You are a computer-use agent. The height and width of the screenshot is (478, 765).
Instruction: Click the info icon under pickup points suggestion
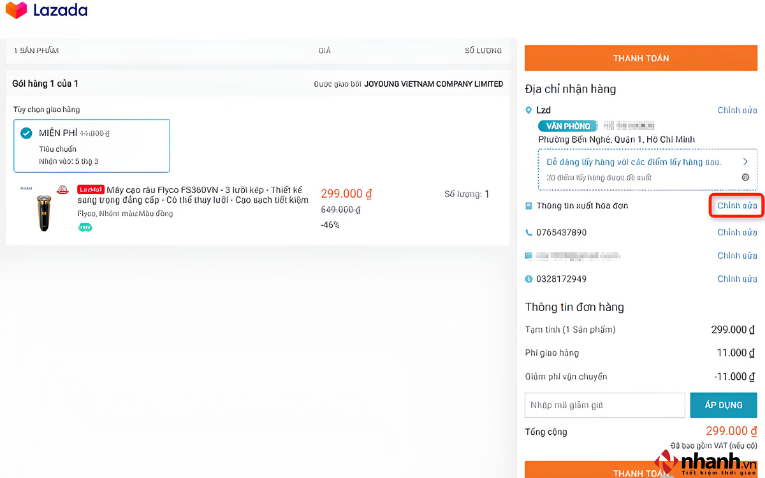coord(745,178)
